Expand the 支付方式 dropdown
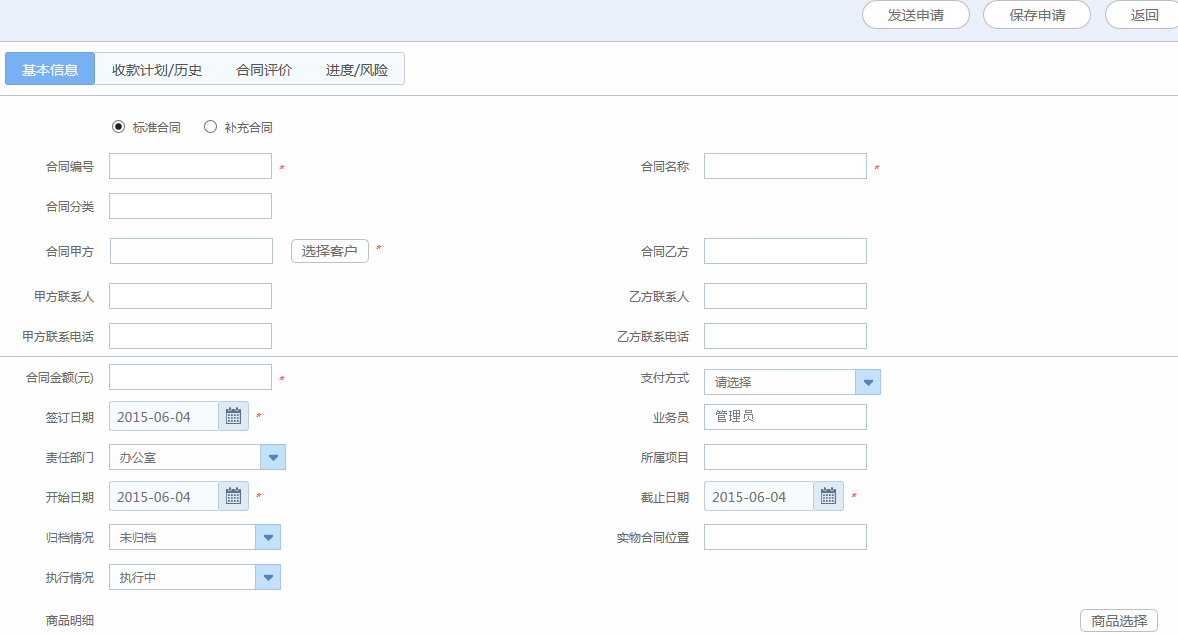Image resolution: width=1178 pixels, height=635 pixels. click(x=867, y=382)
